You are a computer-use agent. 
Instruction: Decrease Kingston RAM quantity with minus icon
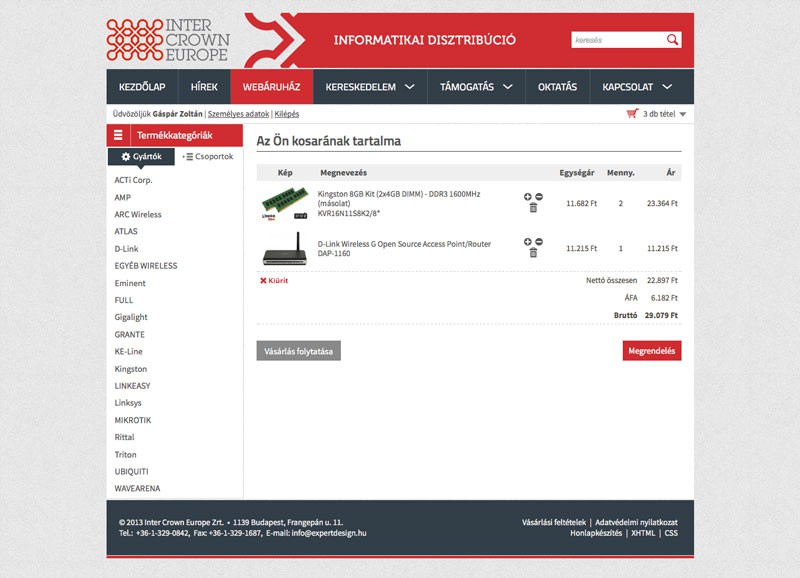[x=539, y=197]
